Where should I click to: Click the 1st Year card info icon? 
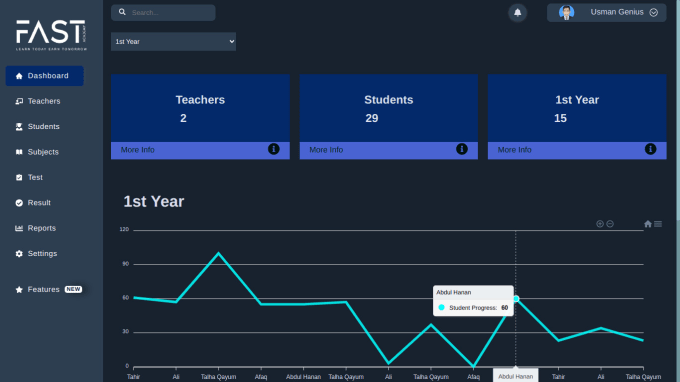tap(651, 149)
